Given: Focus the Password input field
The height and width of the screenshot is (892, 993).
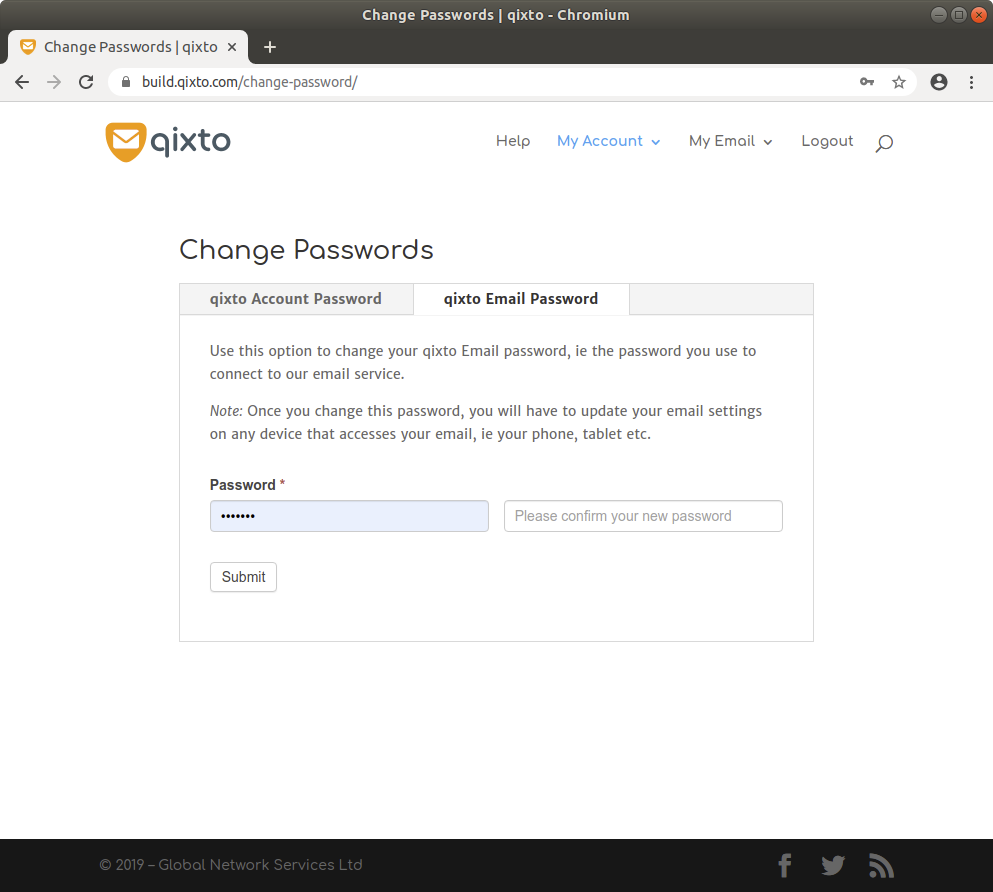Looking at the screenshot, I should (x=349, y=516).
